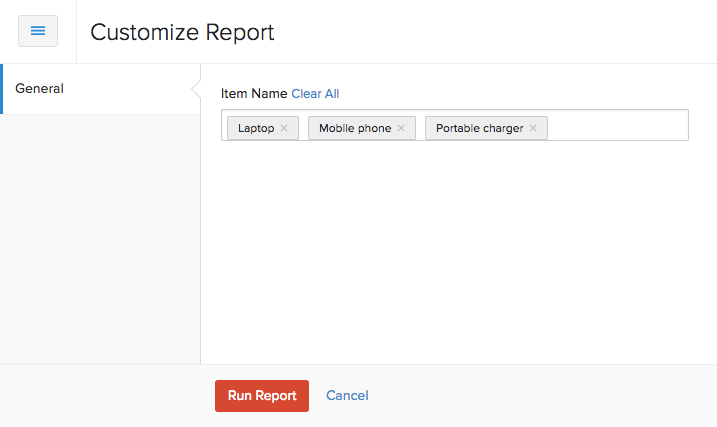Open the hamburger menu
Viewport: 717px width, 427px height.
[38, 31]
